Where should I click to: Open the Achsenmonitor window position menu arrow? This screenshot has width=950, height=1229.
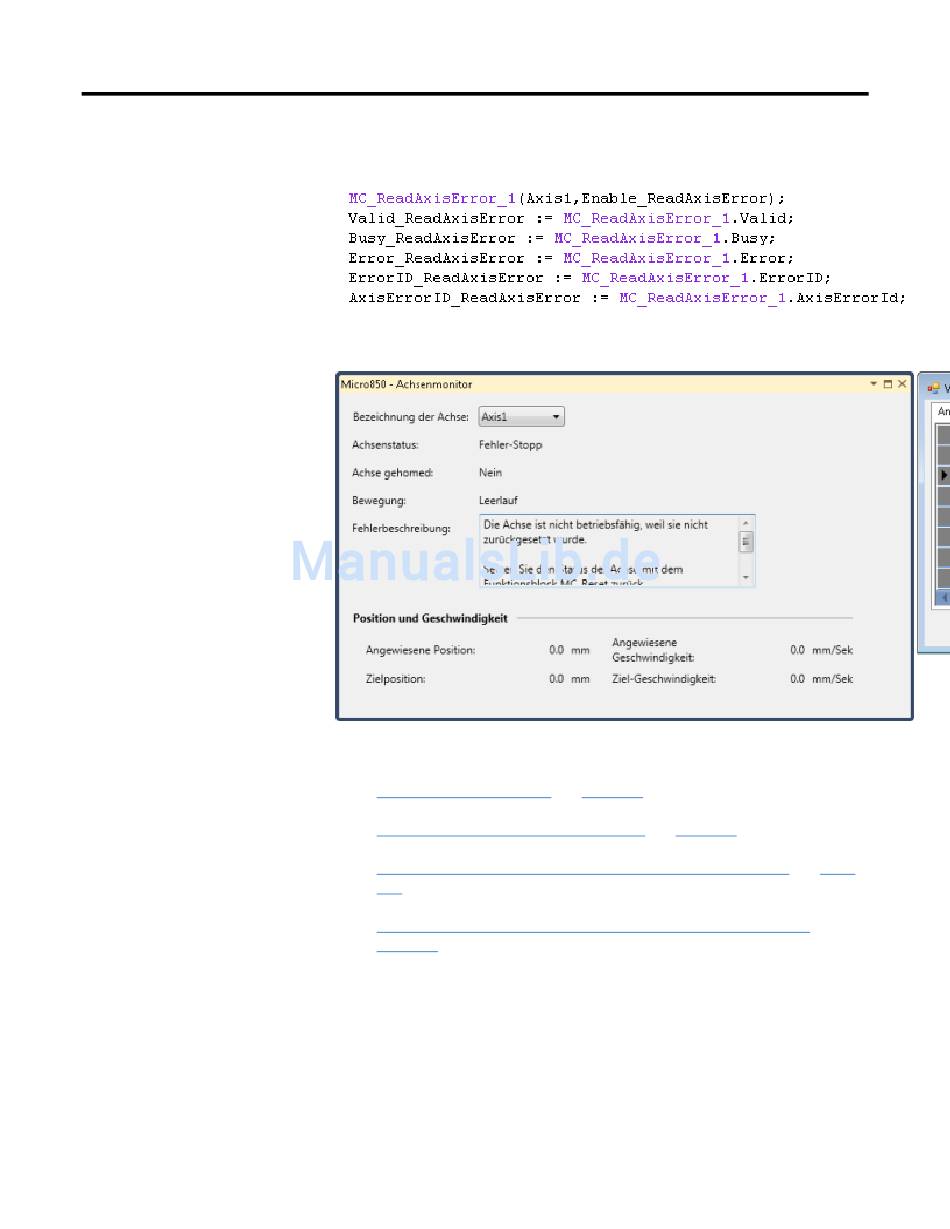coord(873,384)
